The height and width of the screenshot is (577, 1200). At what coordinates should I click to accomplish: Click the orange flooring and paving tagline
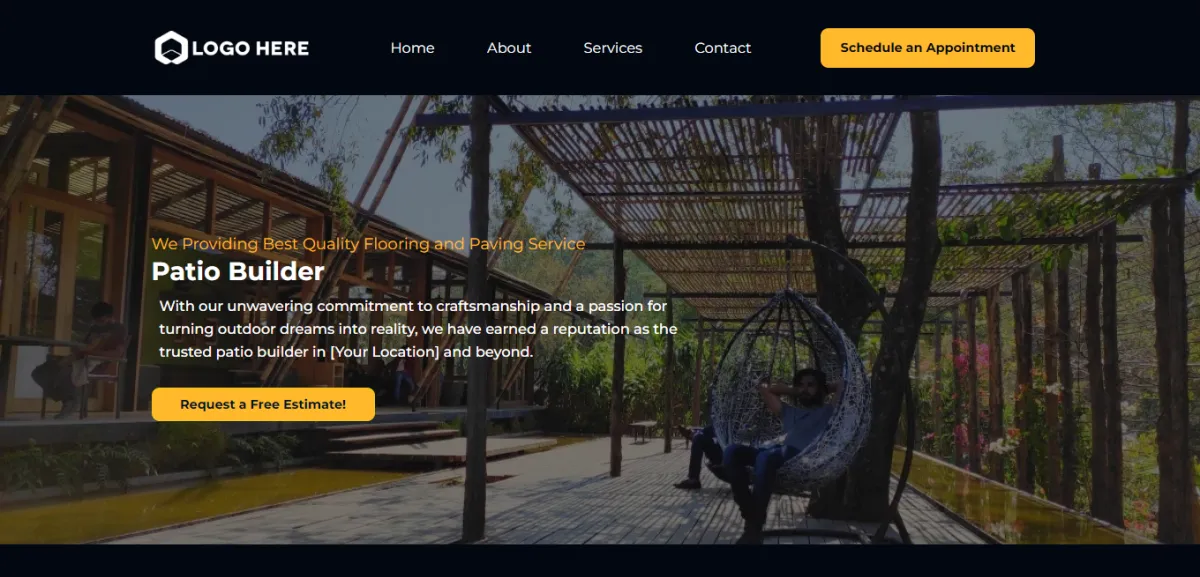[368, 244]
